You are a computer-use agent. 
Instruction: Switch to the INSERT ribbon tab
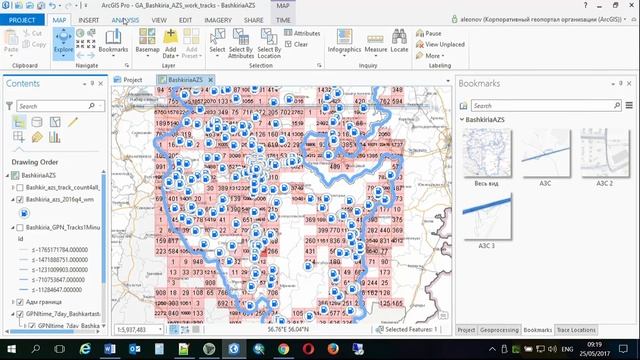click(89, 20)
